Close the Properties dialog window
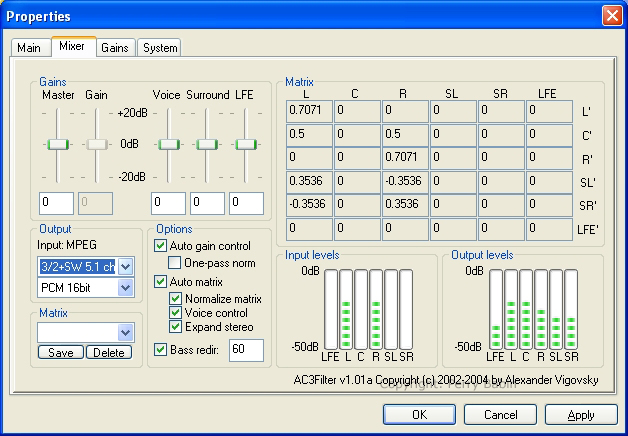 pyautogui.click(x=612, y=15)
